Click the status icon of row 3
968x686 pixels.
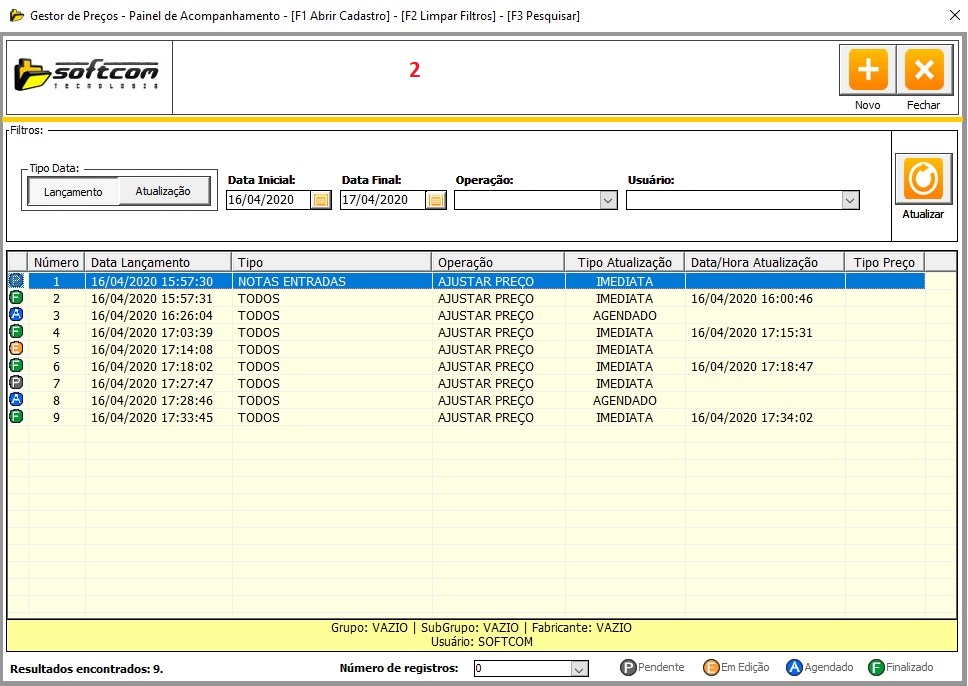16,316
